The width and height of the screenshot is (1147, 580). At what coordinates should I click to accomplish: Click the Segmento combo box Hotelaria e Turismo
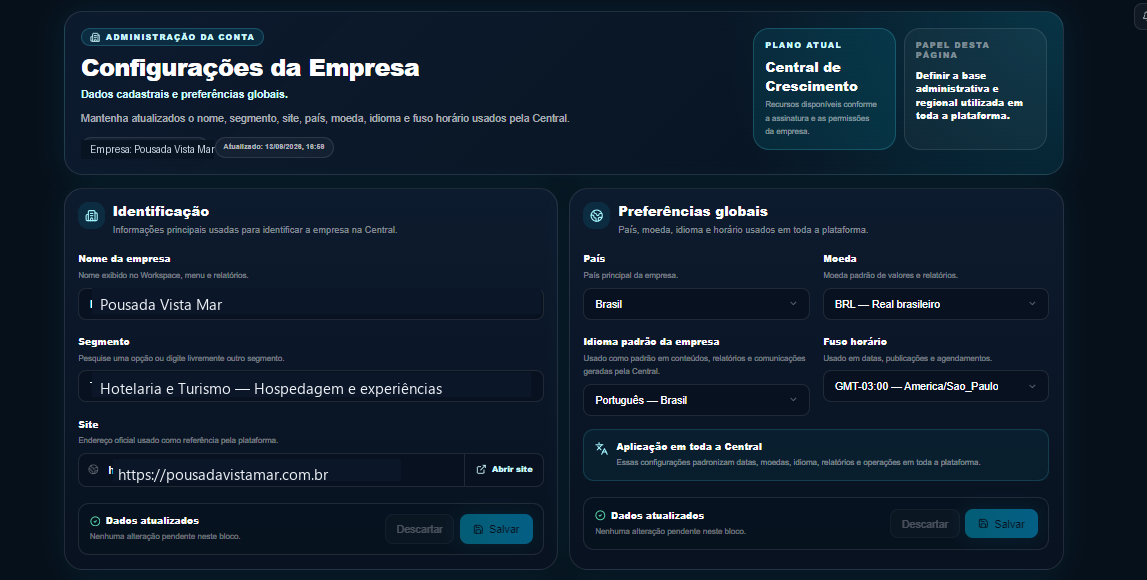pyautogui.click(x=311, y=386)
